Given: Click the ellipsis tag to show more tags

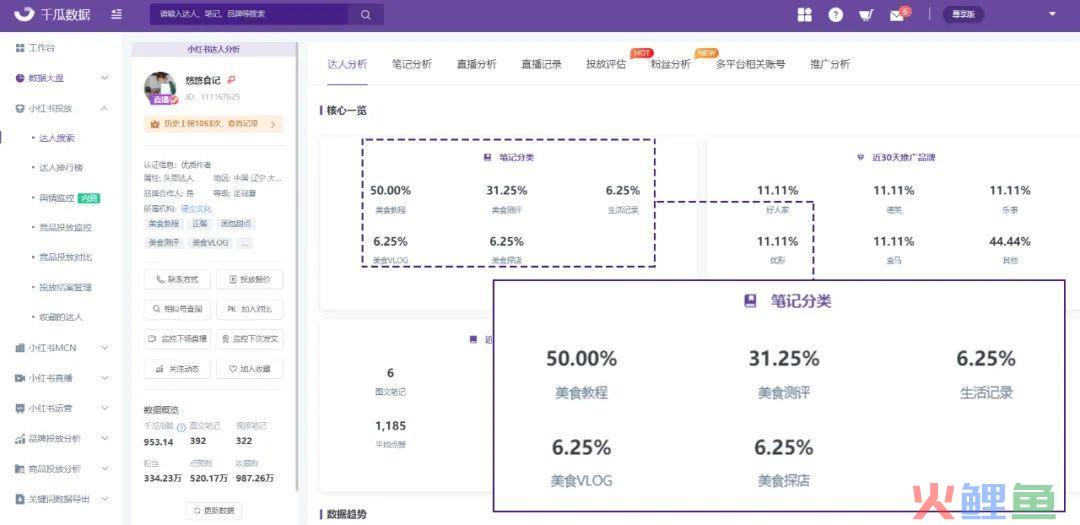Looking at the screenshot, I should (x=245, y=243).
